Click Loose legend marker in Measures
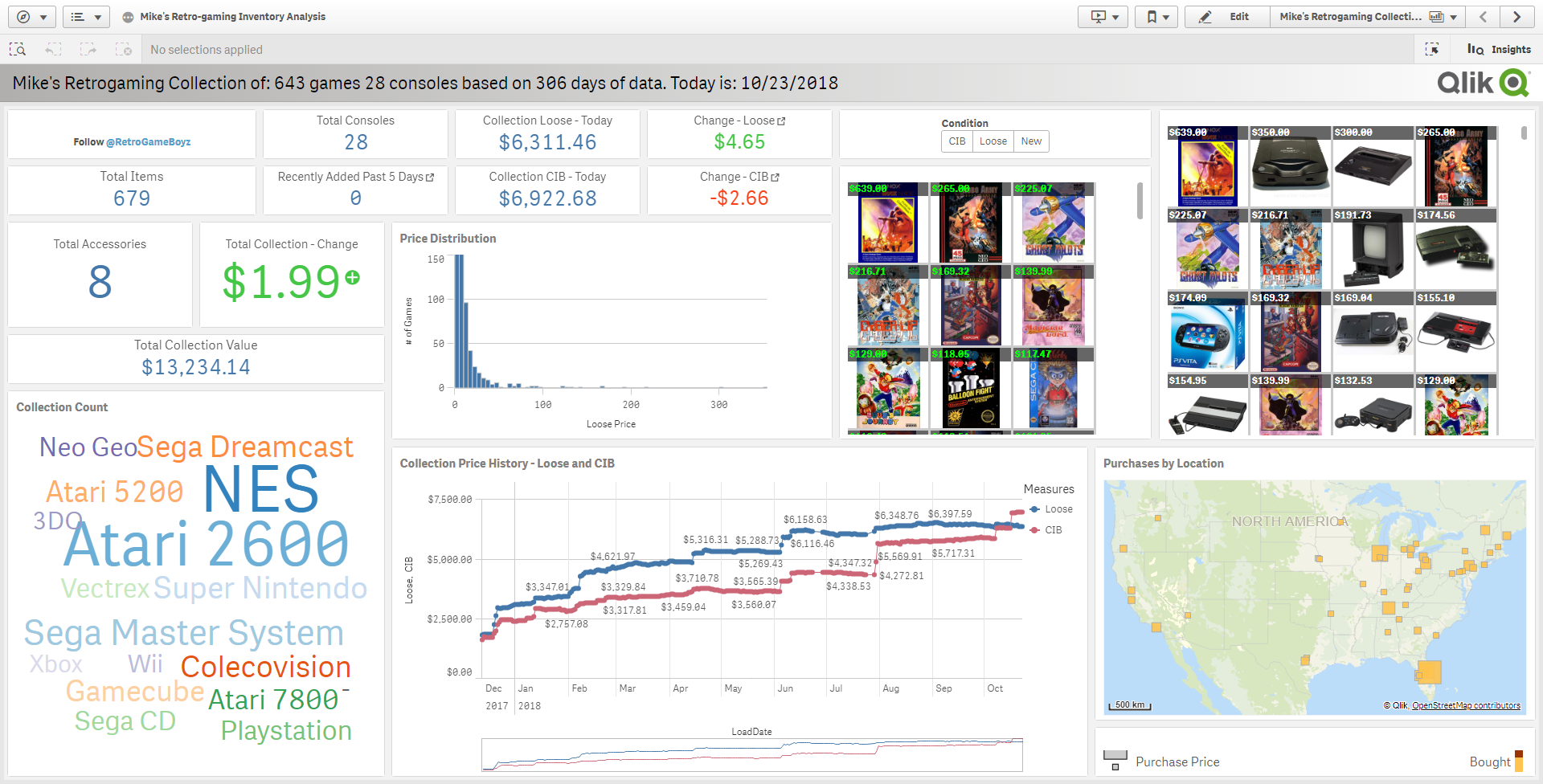 click(x=1035, y=509)
